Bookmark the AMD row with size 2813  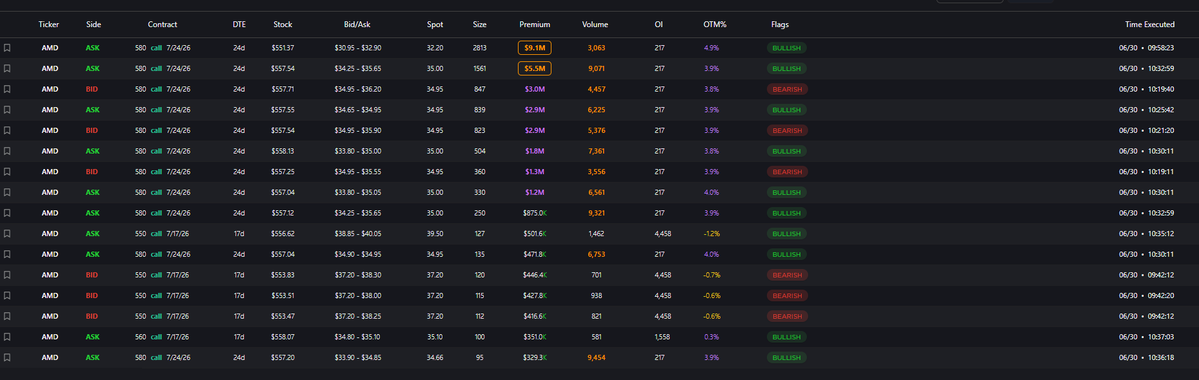[6, 47]
